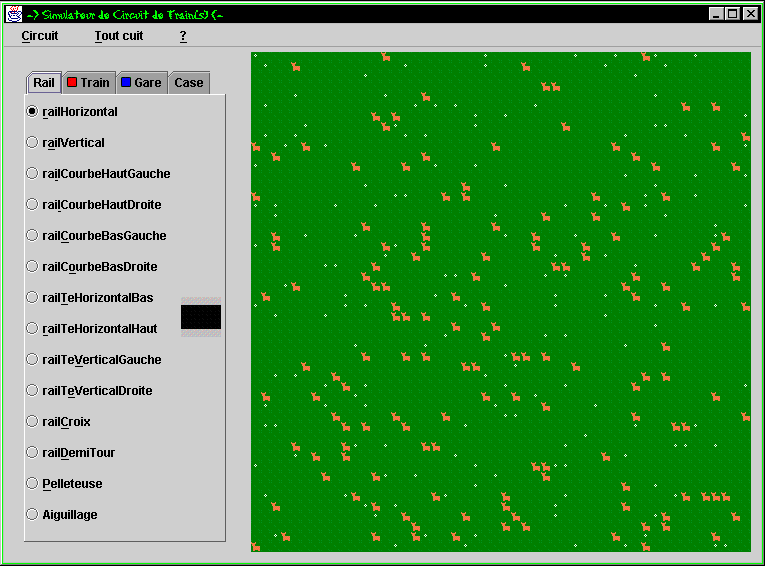Screen dimensions: 765x566
Task: Pick the railCroix crossing option
Action: 33,422
